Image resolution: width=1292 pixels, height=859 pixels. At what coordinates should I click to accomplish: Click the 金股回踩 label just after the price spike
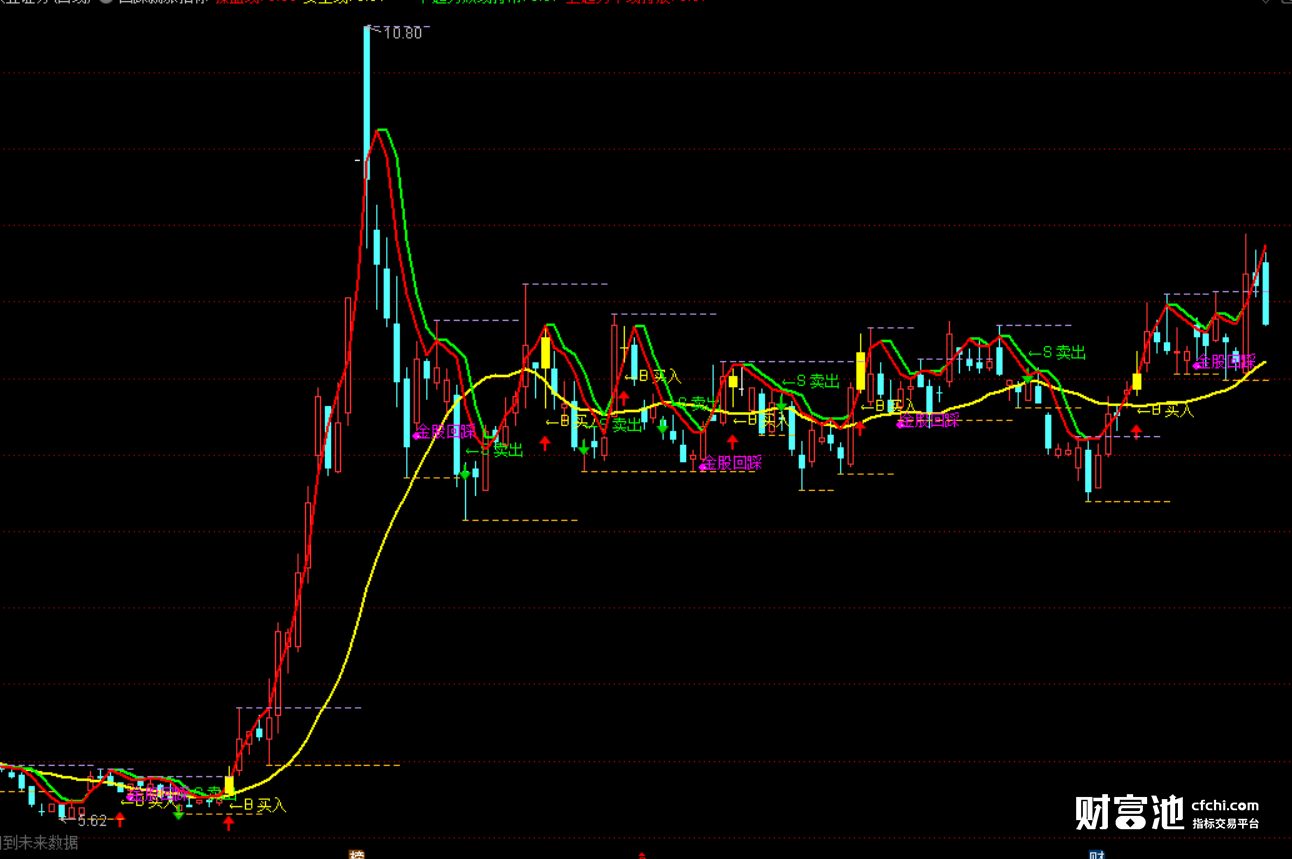click(445, 432)
